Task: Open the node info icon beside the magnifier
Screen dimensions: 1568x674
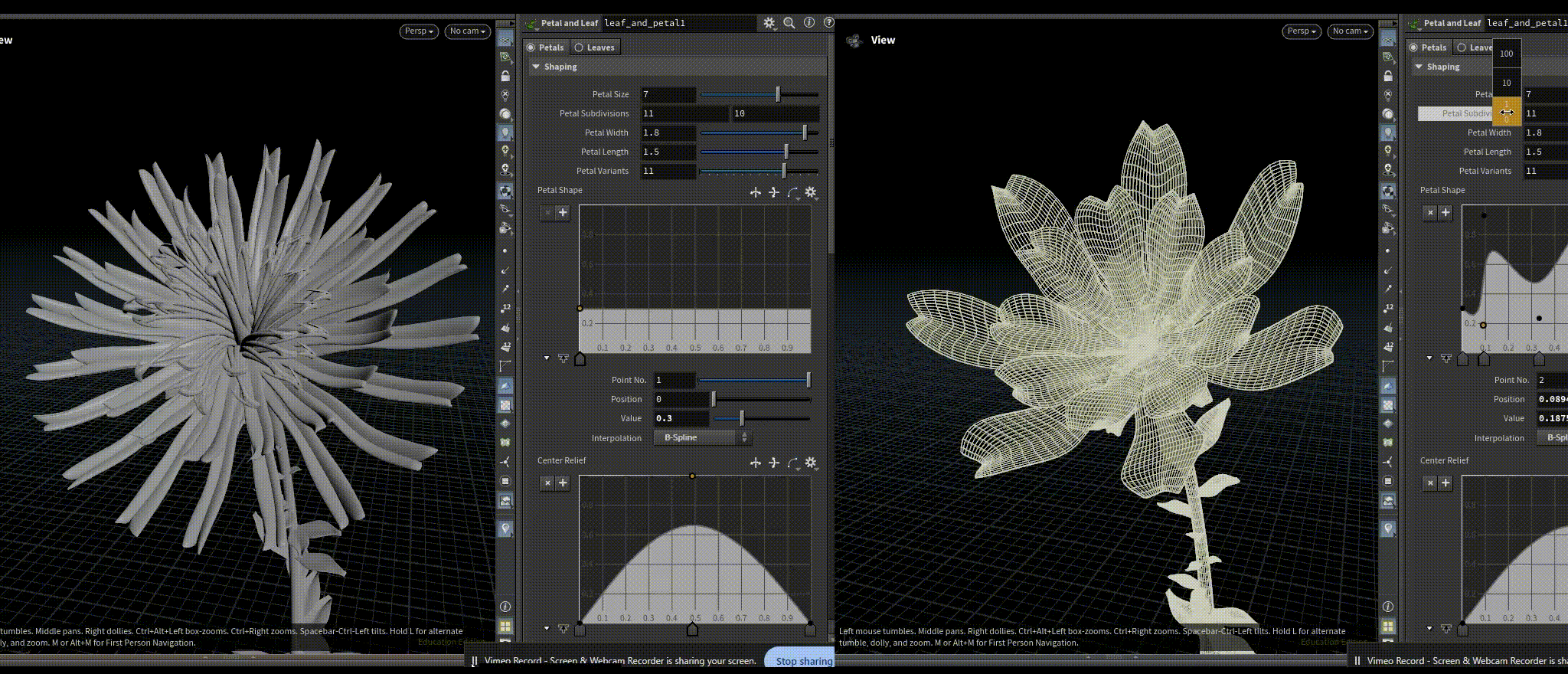Action: tap(809, 23)
